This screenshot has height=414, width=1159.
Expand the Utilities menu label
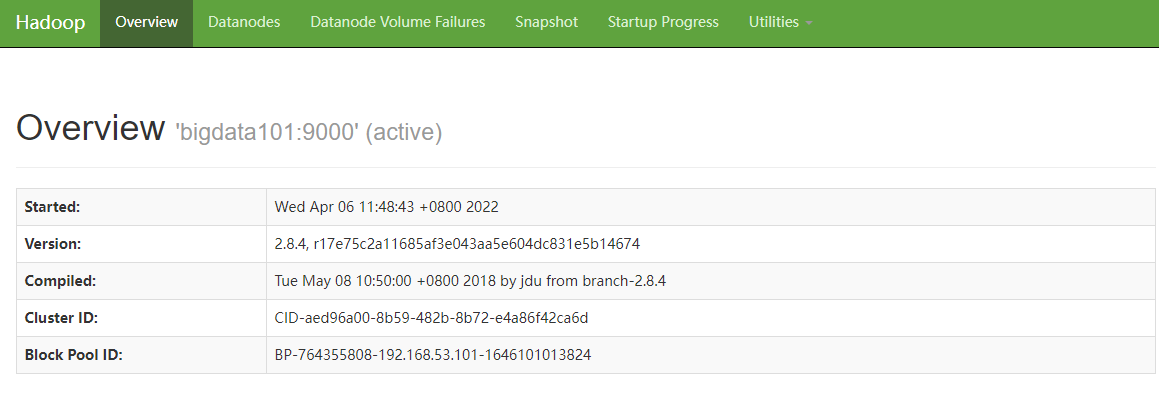coord(773,22)
